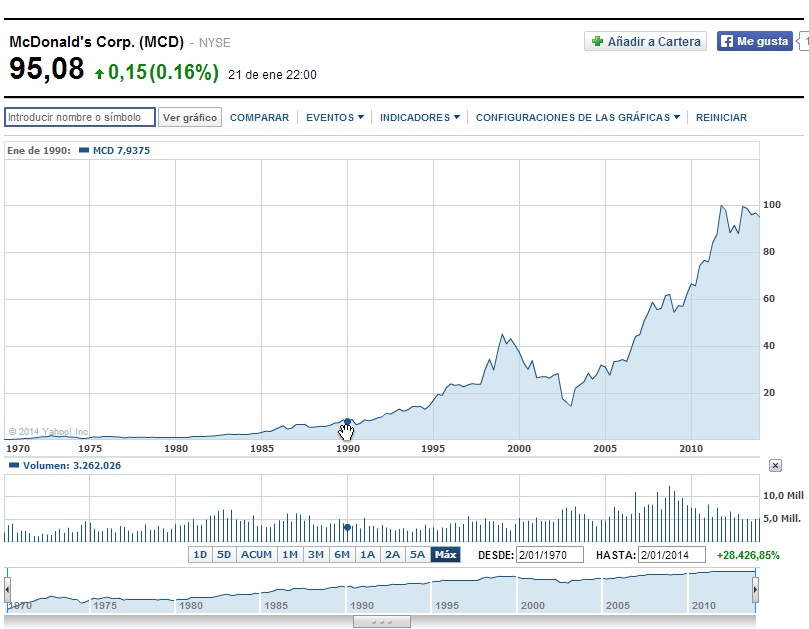Image resolution: width=809 pixels, height=629 pixels.
Task: Click the data point marker at 1990 on price chart
Action: (x=347, y=422)
